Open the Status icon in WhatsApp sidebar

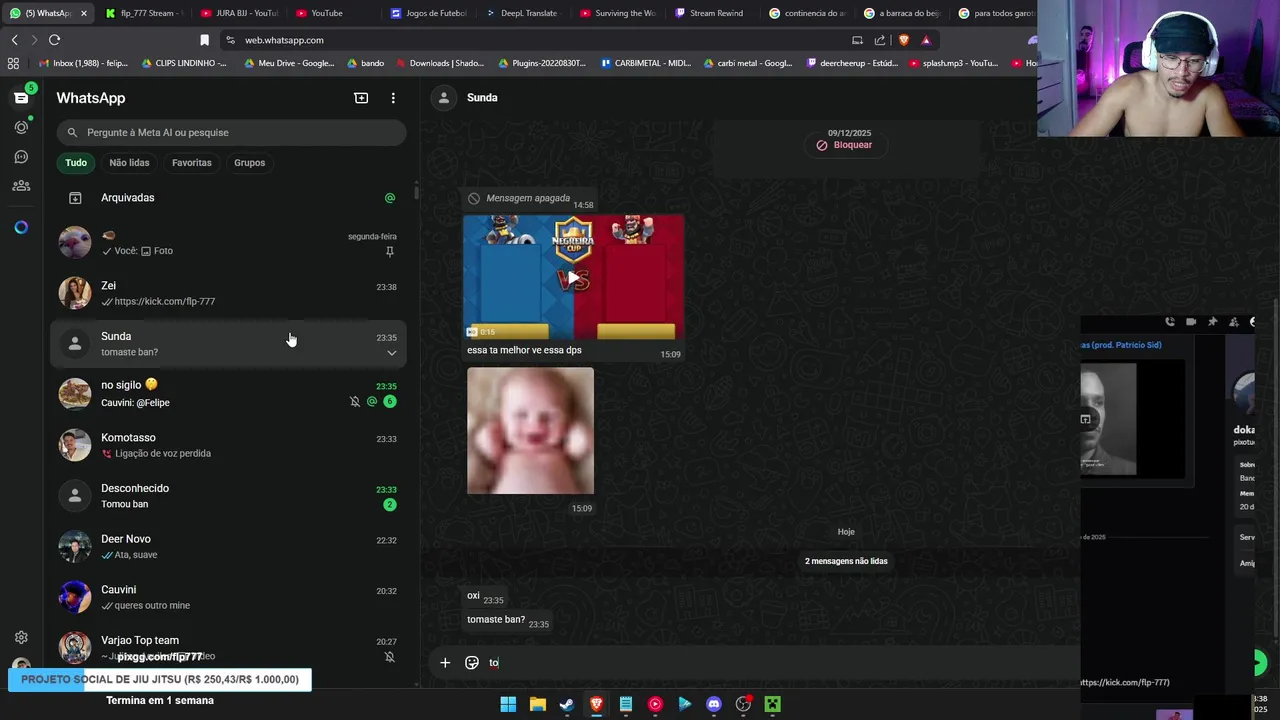tap(21, 127)
